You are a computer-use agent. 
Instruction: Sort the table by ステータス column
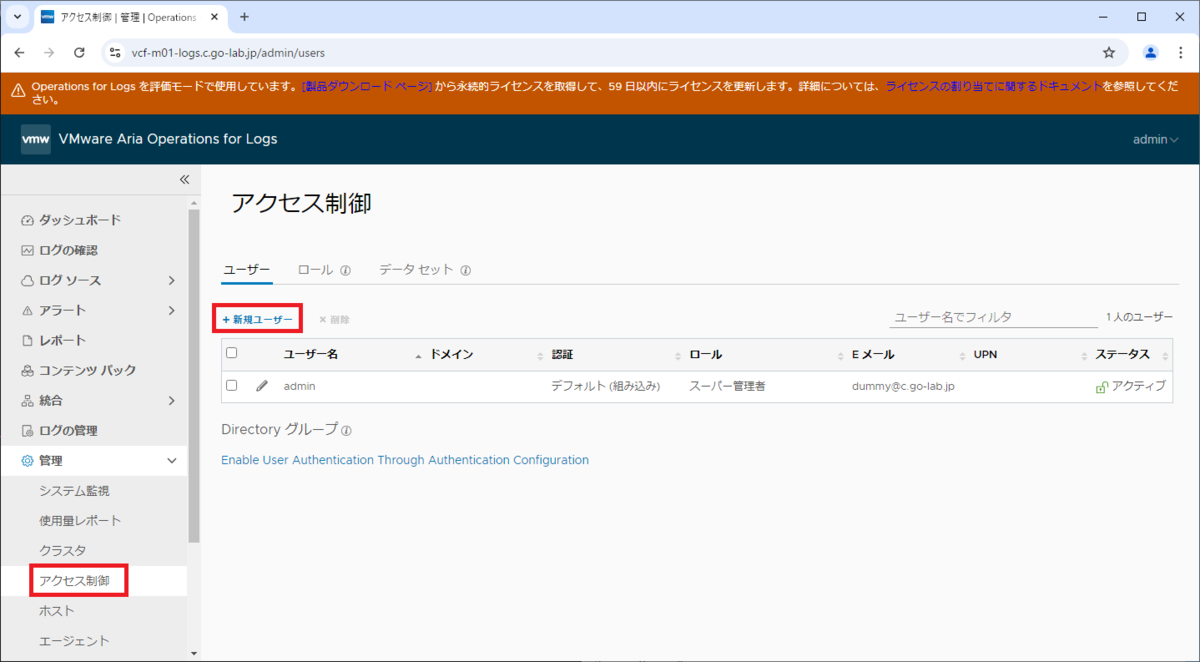point(1122,354)
